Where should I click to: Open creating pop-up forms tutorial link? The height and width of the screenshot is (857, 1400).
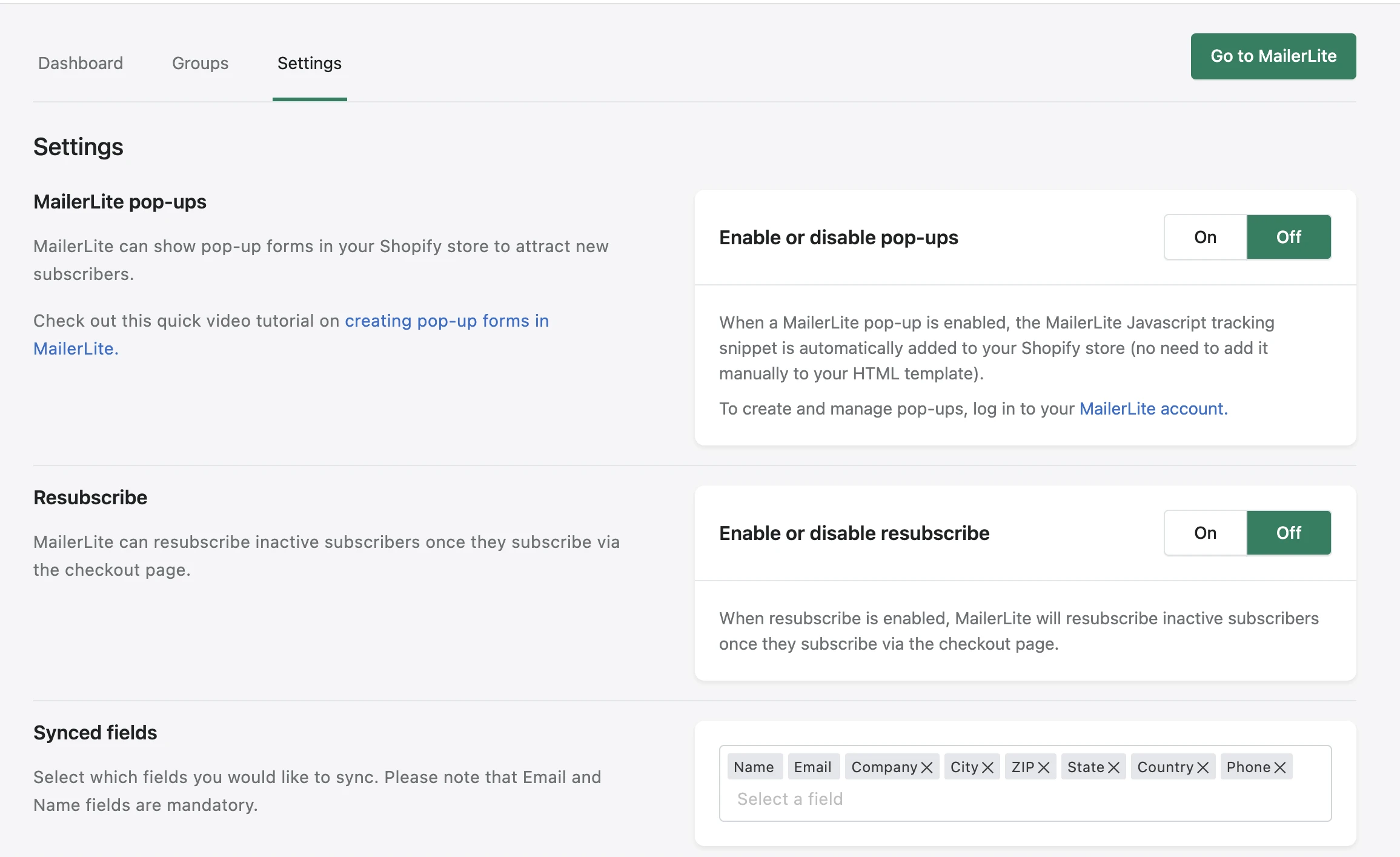click(446, 321)
